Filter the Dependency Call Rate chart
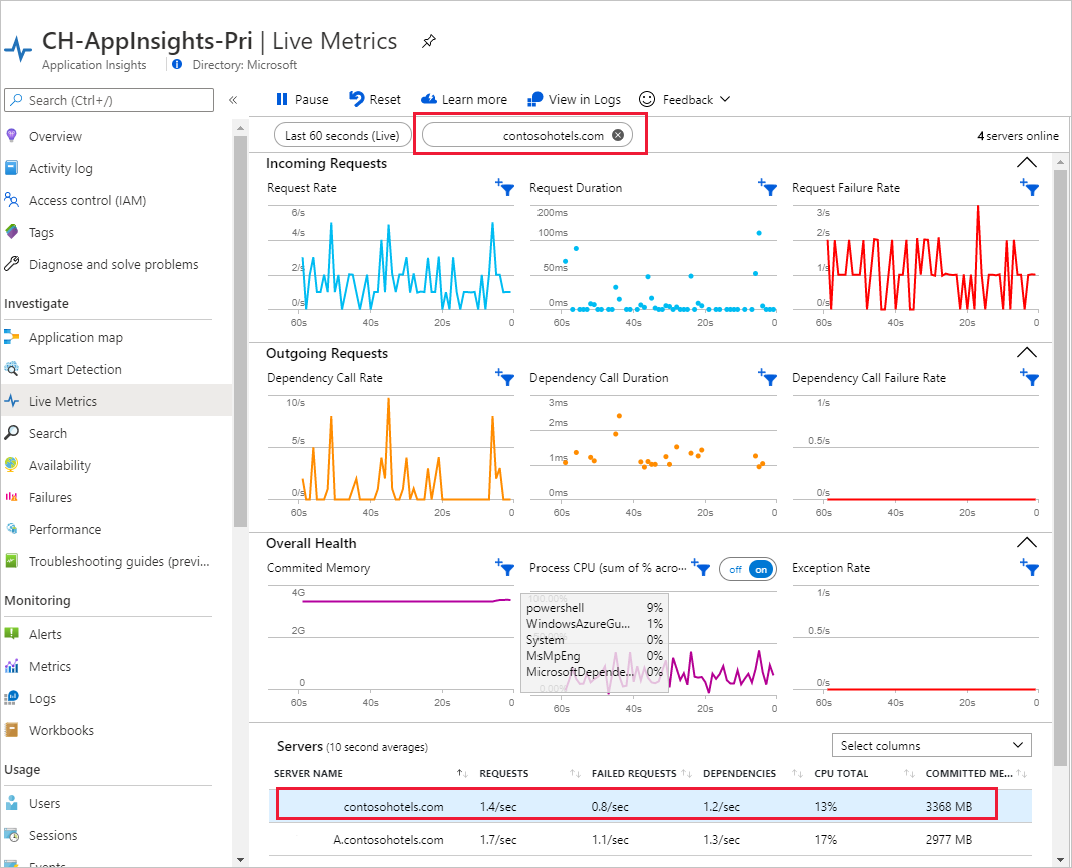 click(504, 378)
